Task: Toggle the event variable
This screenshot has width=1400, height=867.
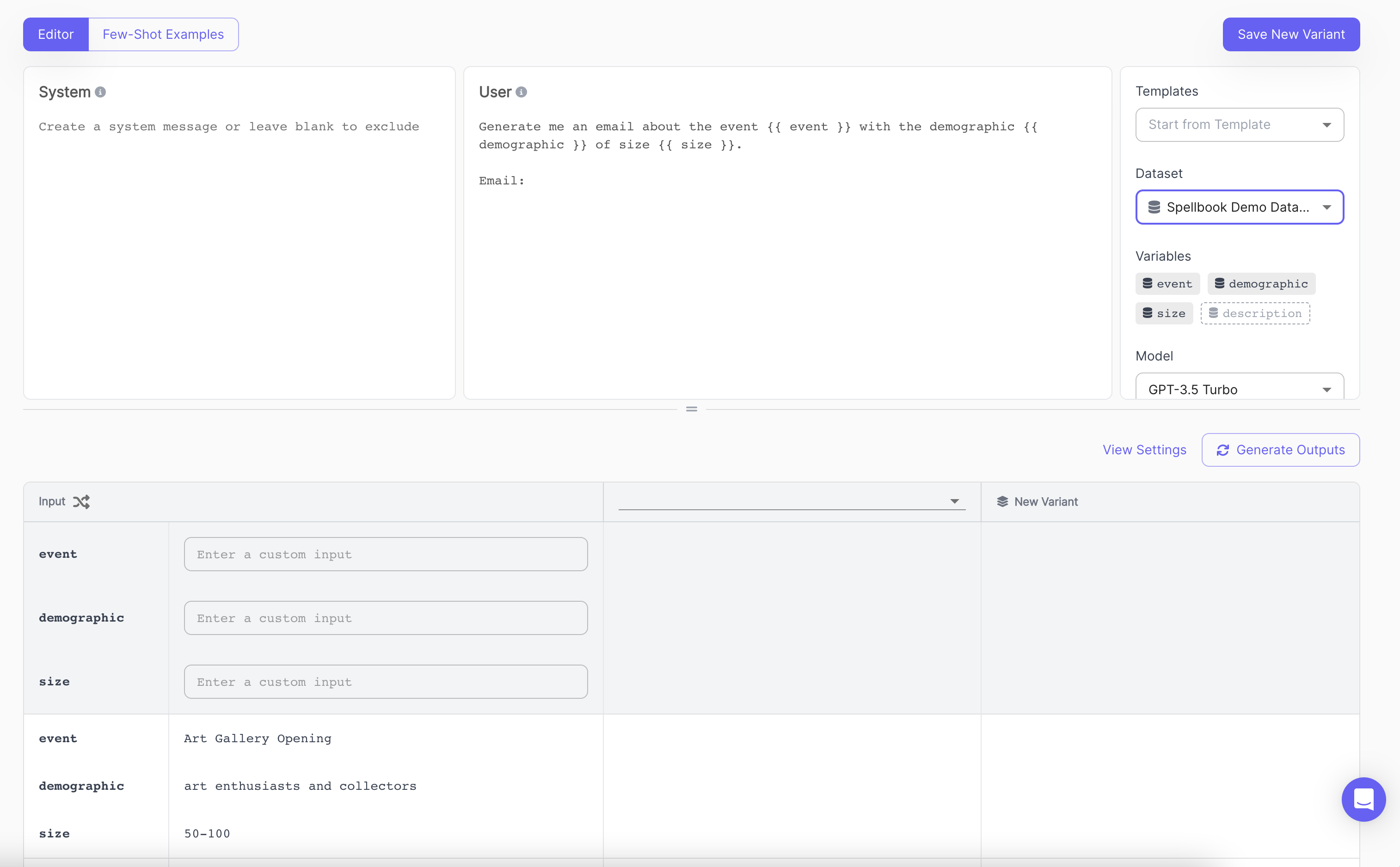Action: click(1168, 283)
